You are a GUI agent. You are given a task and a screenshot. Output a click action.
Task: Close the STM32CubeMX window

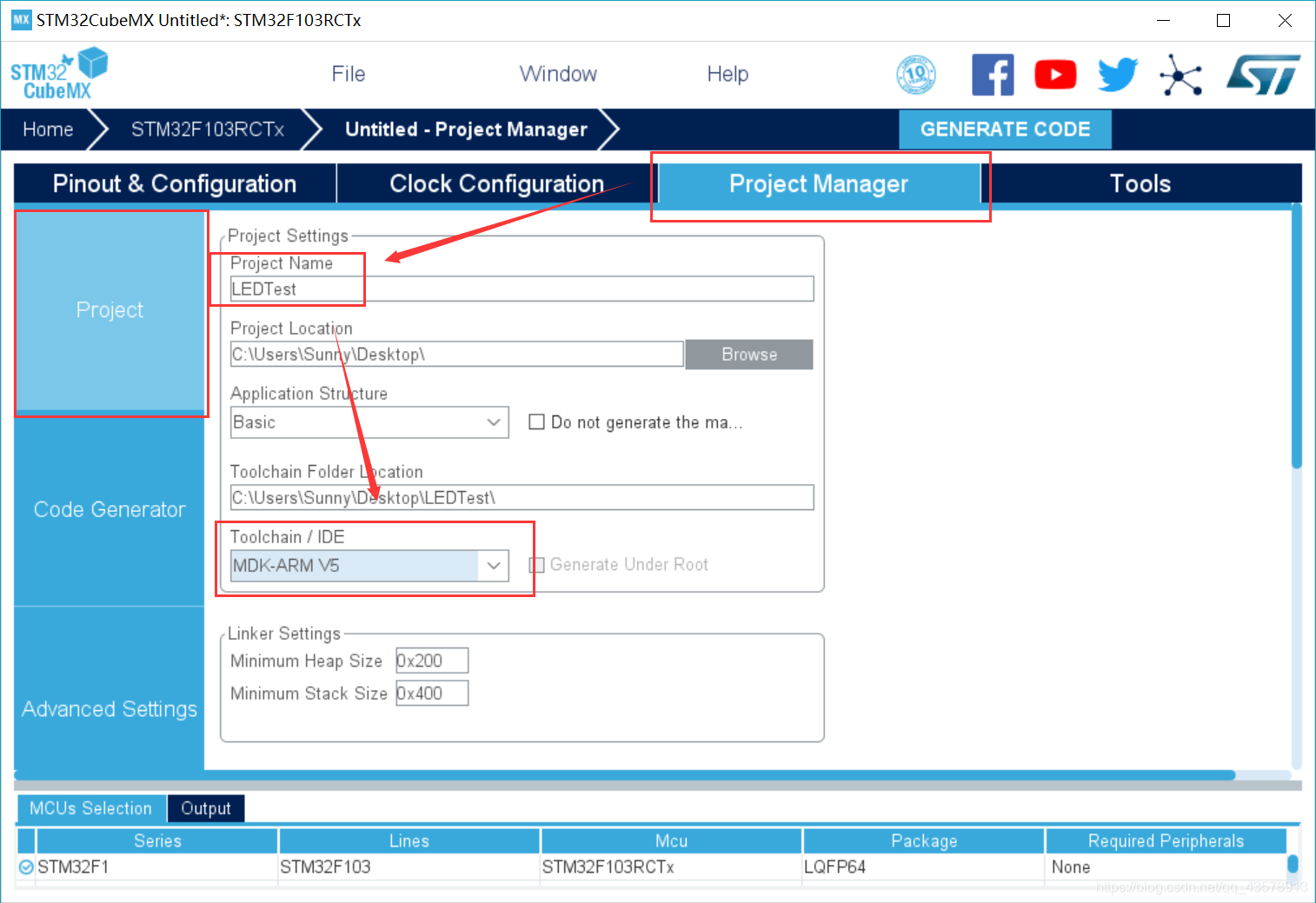coord(1285,20)
